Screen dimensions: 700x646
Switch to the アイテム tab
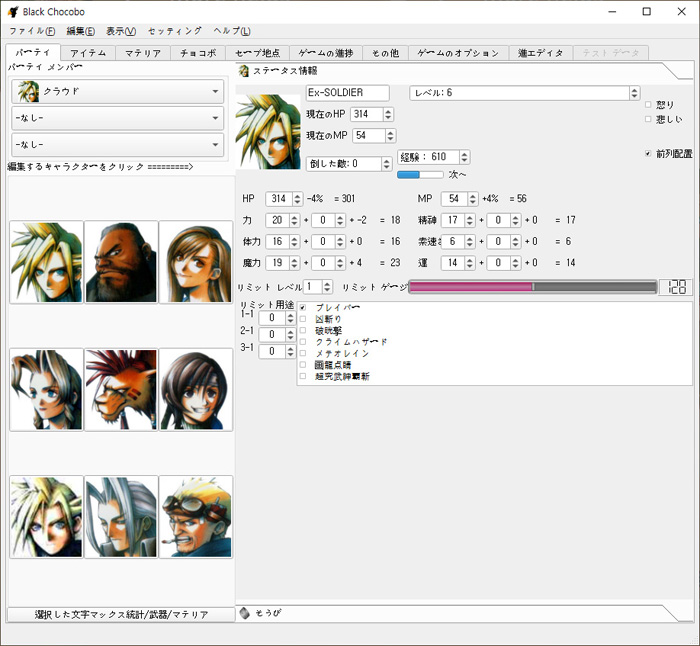pos(88,53)
